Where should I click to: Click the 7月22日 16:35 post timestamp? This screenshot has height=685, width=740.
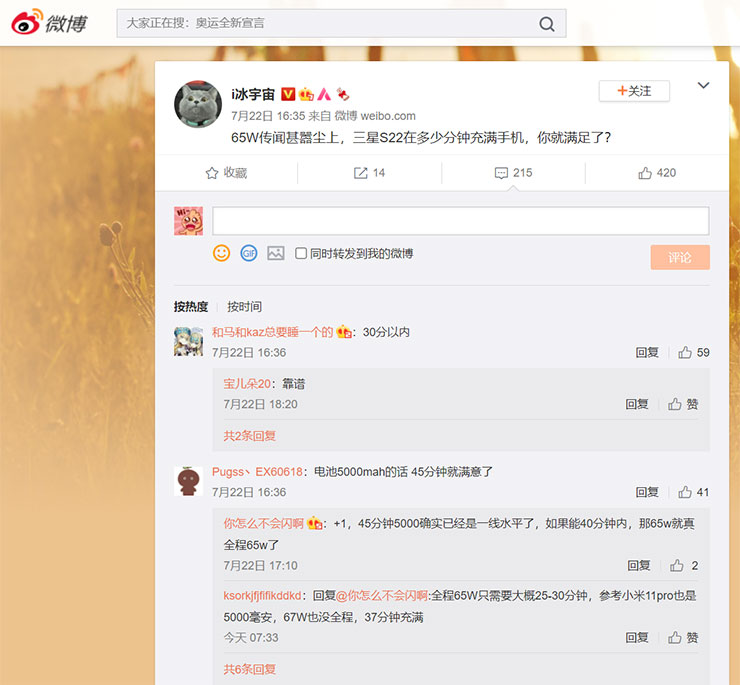268,116
